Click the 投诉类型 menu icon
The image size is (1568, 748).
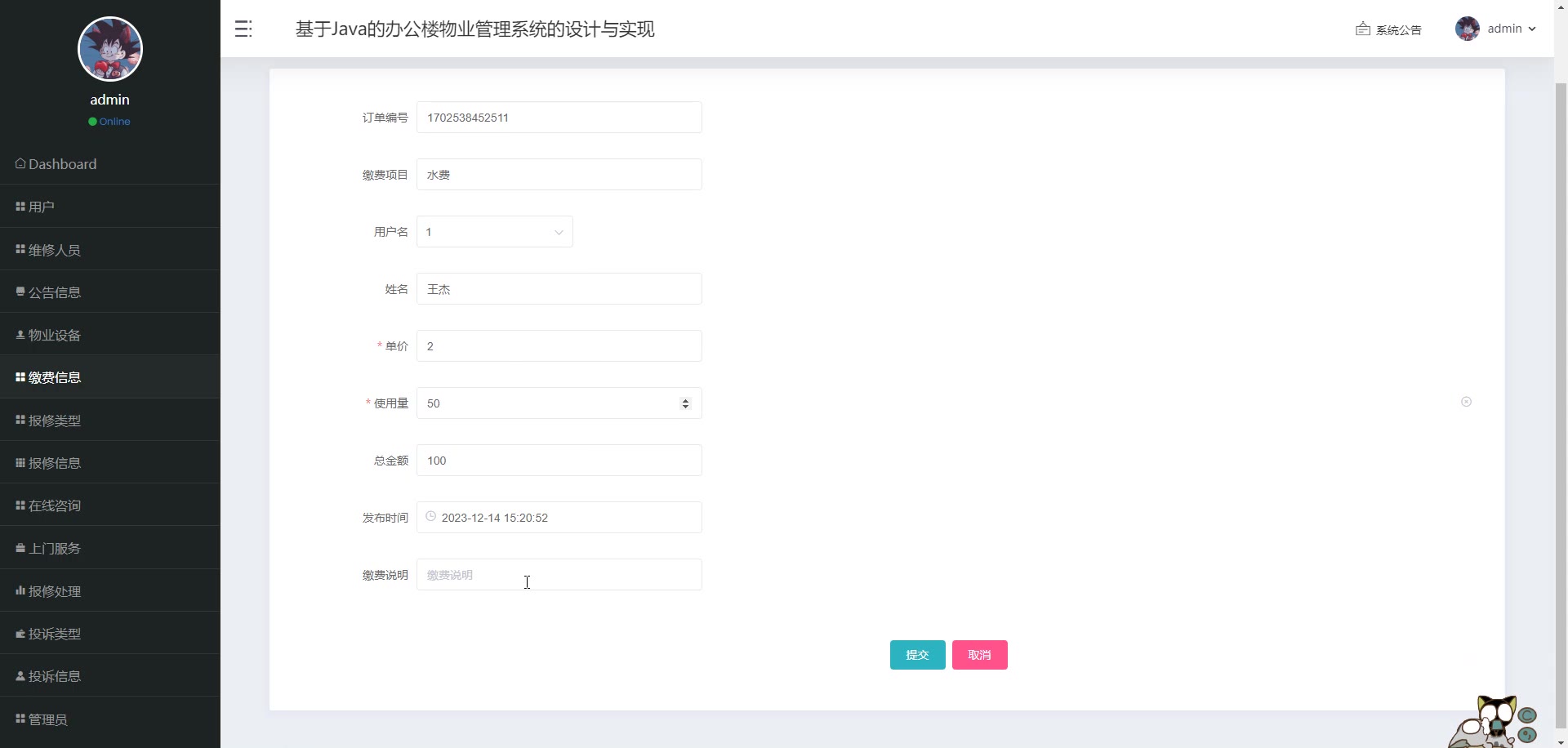click(x=20, y=634)
